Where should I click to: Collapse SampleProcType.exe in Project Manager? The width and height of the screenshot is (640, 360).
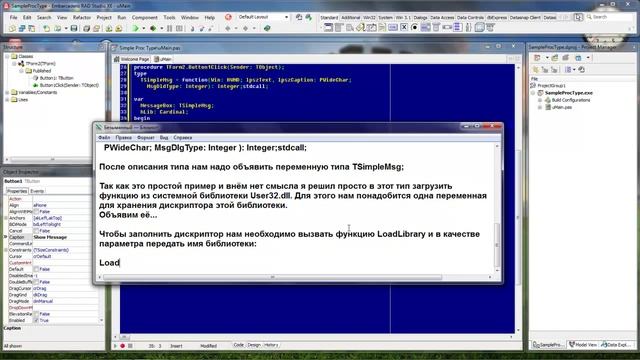[533, 93]
